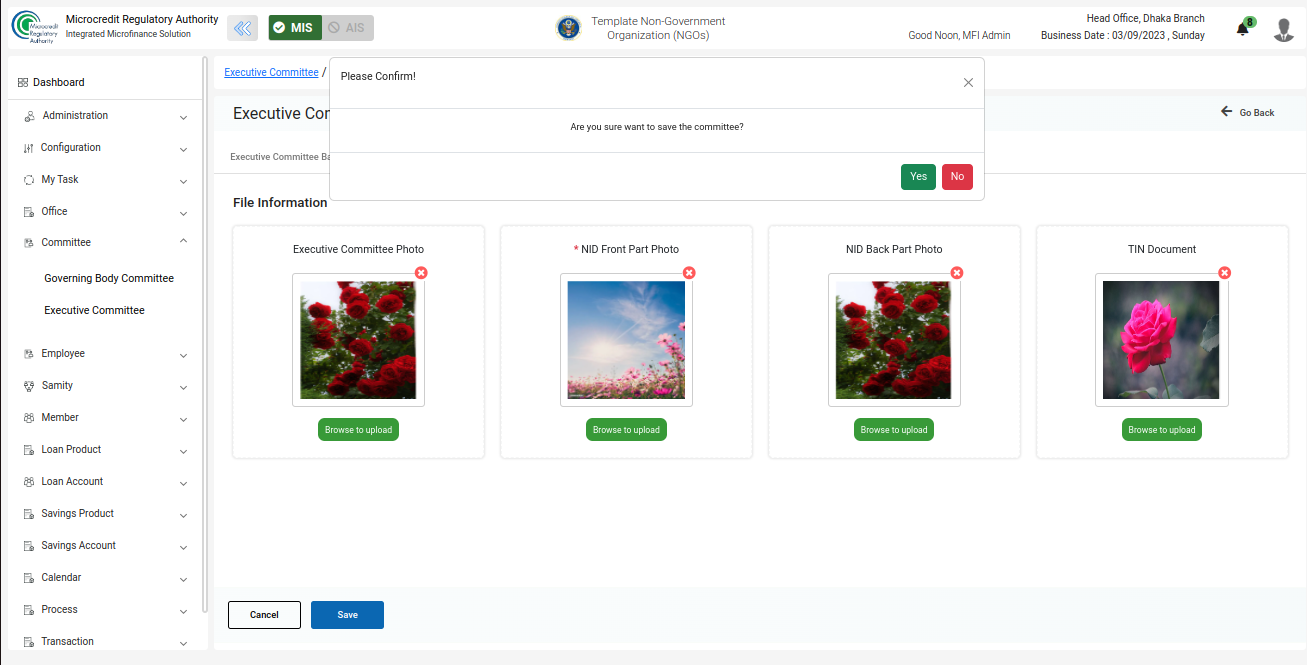
Task: Expand the My Task menu chevron
Action: coord(183,181)
